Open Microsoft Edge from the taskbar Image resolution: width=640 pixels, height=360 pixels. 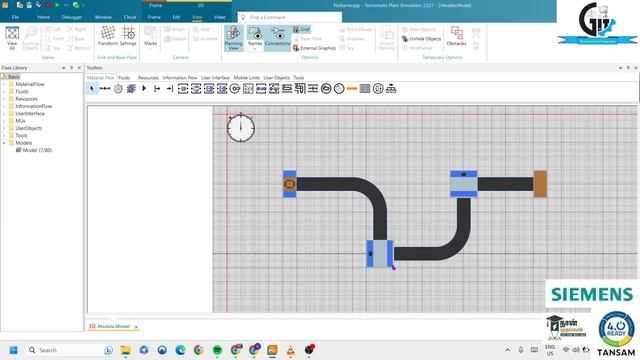coord(180,350)
